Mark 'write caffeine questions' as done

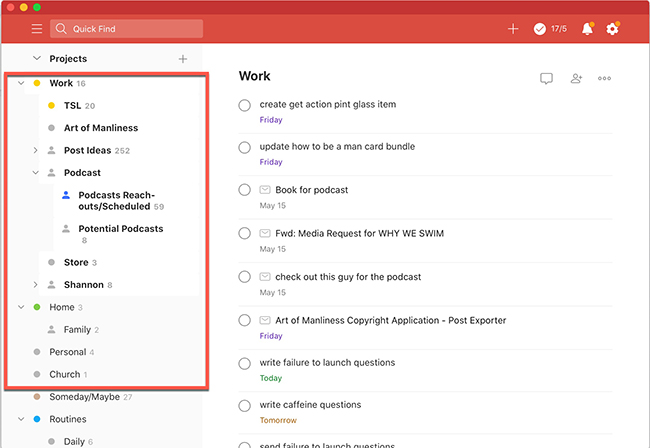tap(245, 405)
